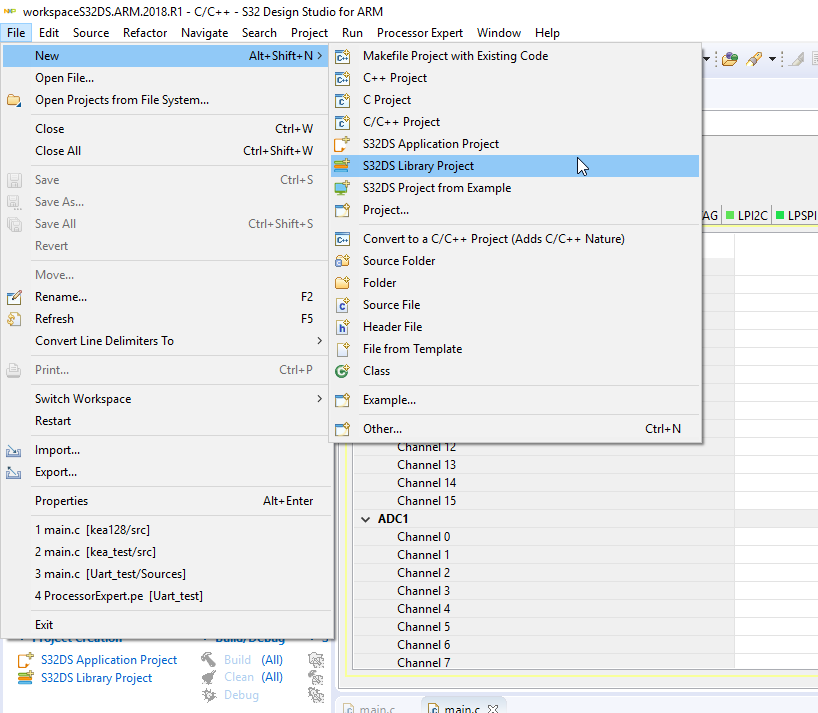818x713 pixels.
Task: Click the Export icon in File menu
Action: (x=14, y=473)
